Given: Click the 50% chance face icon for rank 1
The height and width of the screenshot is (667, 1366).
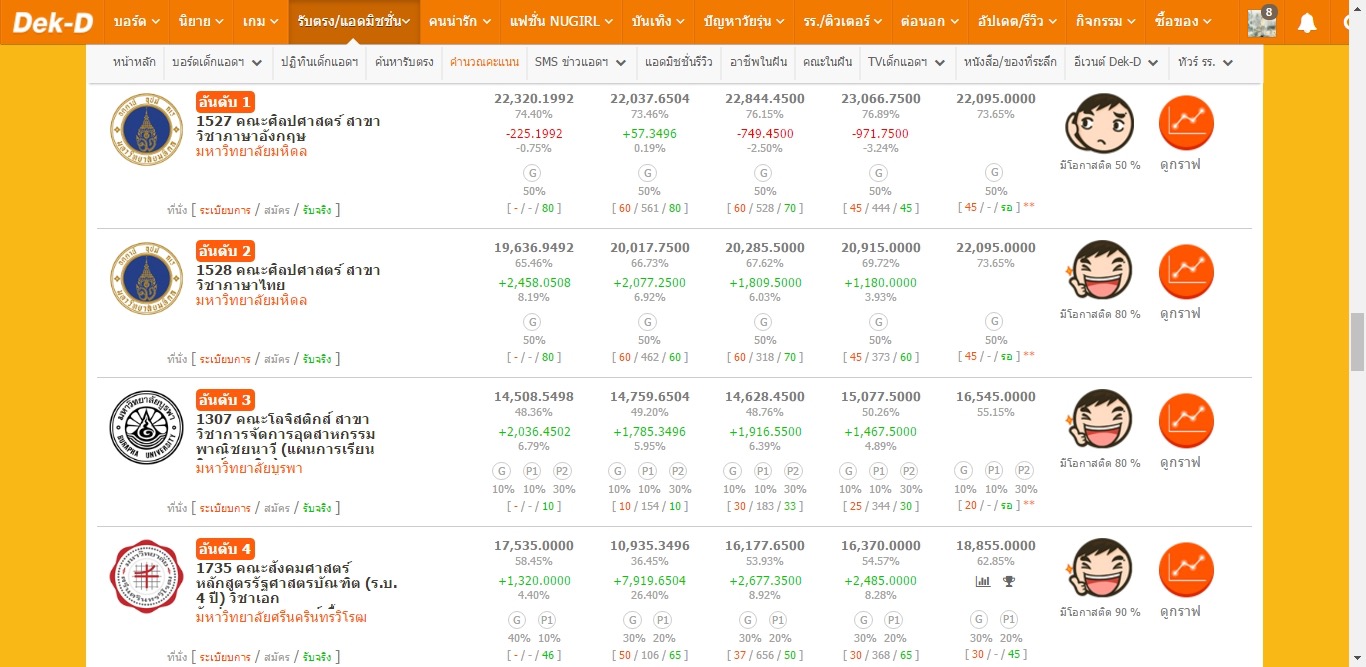Looking at the screenshot, I should click(x=1099, y=123).
